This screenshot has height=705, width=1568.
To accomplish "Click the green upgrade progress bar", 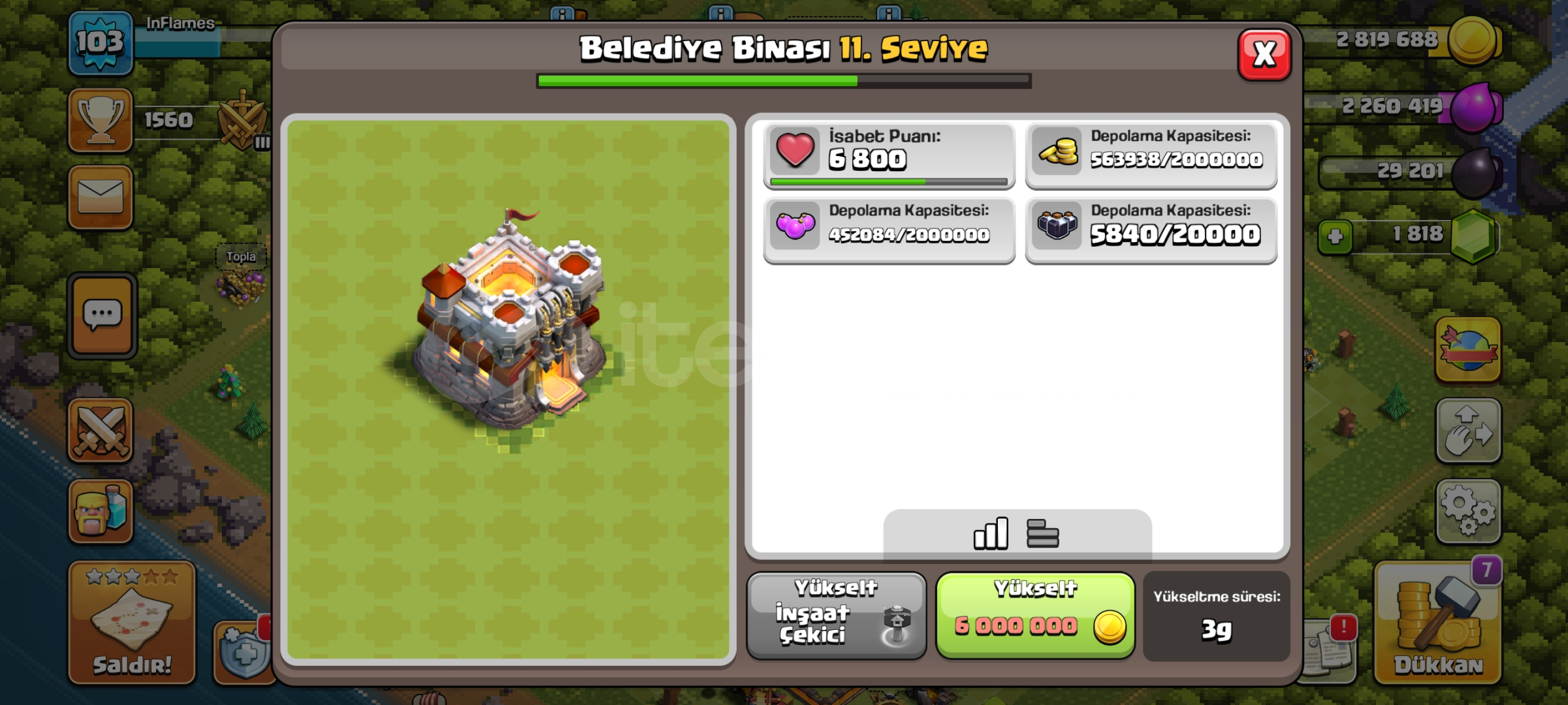I will click(784, 81).
